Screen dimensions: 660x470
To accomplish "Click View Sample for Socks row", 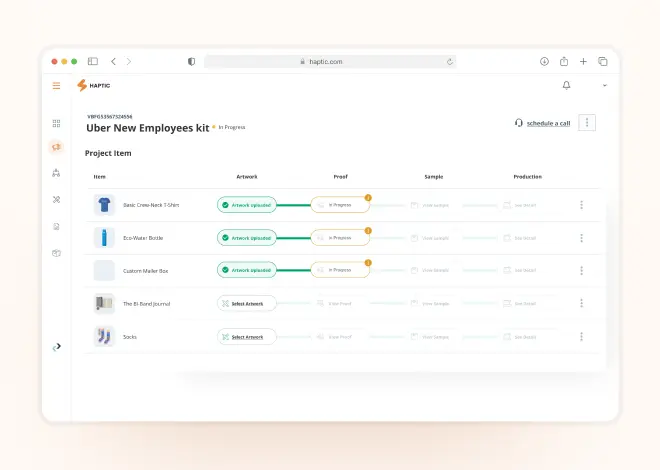I will point(430,337).
